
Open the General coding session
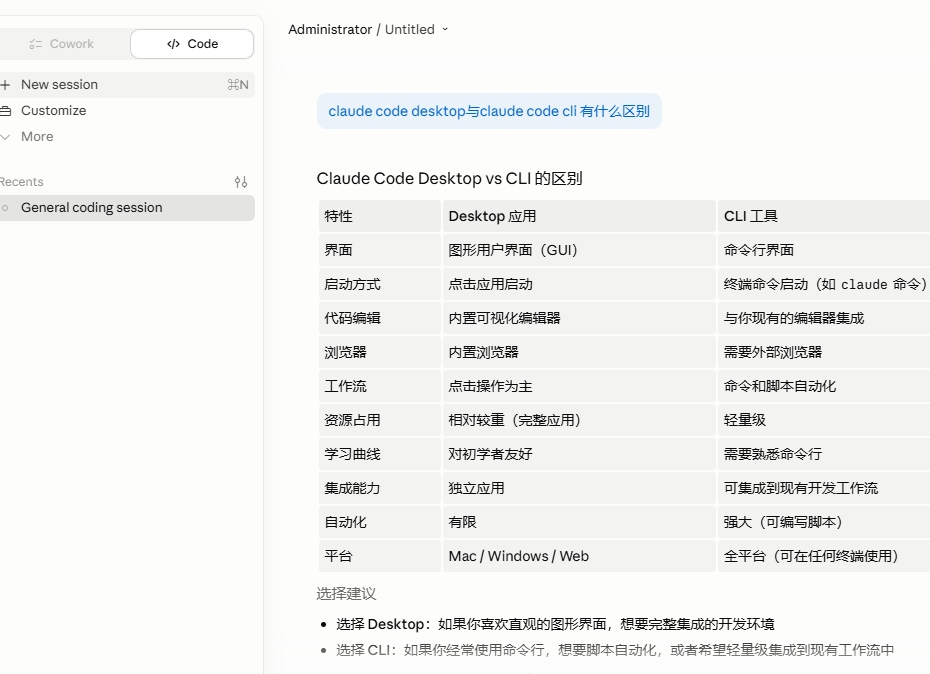click(126, 208)
